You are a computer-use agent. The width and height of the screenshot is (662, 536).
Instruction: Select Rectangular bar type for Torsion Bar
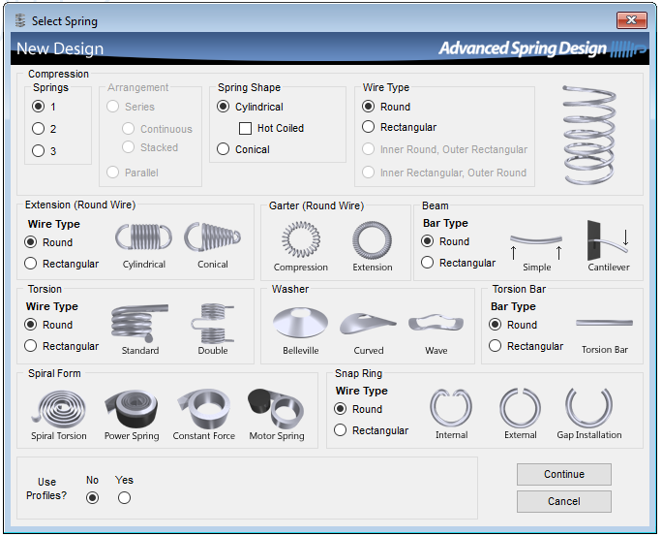[495, 346]
